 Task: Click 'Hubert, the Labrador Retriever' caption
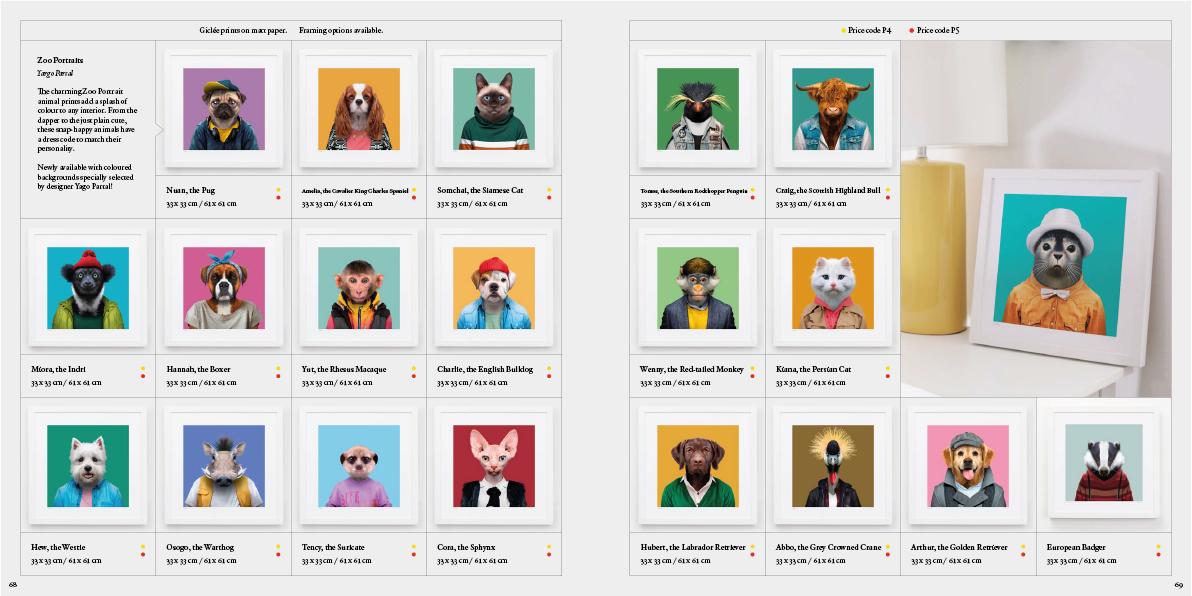point(693,547)
